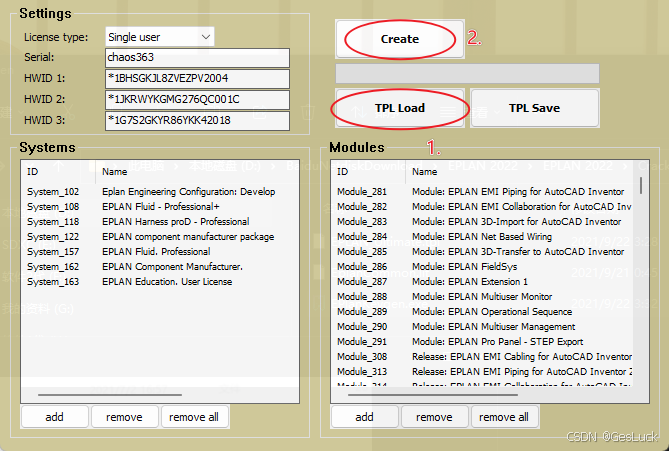Select System_162 EPLAN Component Manufacturer row
The image size is (669, 451).
(x=160, y=266)
